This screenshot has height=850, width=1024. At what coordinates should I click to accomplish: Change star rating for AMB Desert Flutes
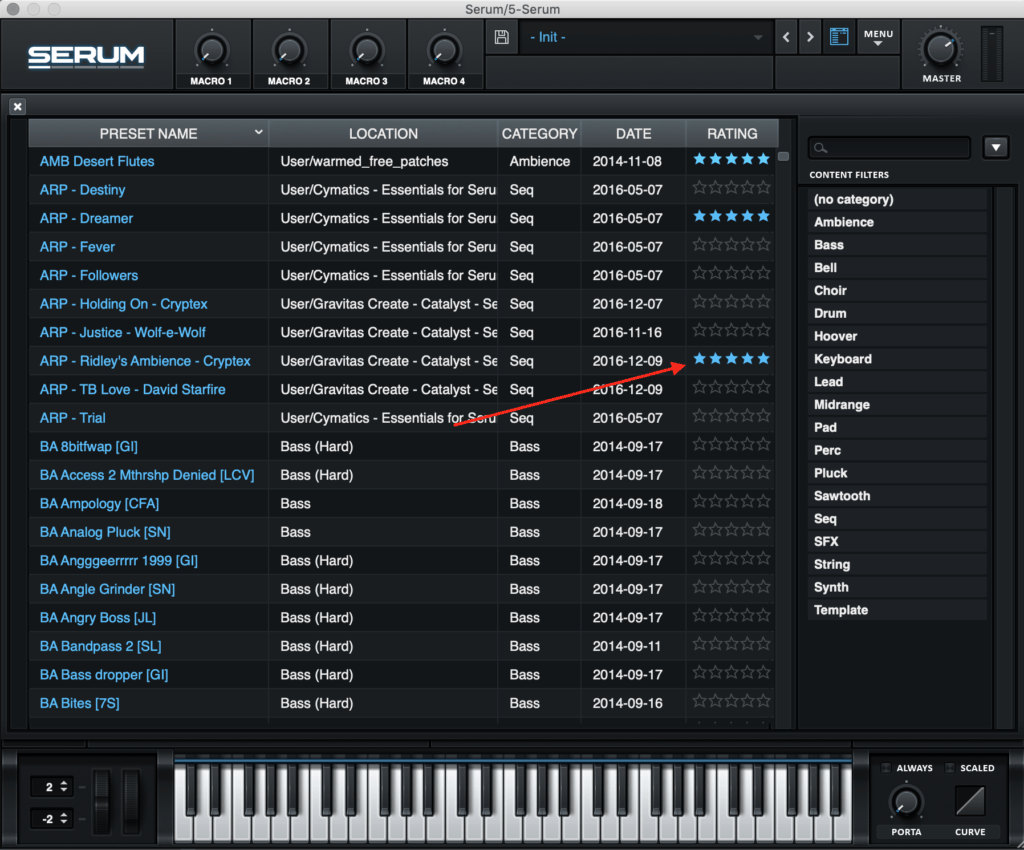[731, 159]
